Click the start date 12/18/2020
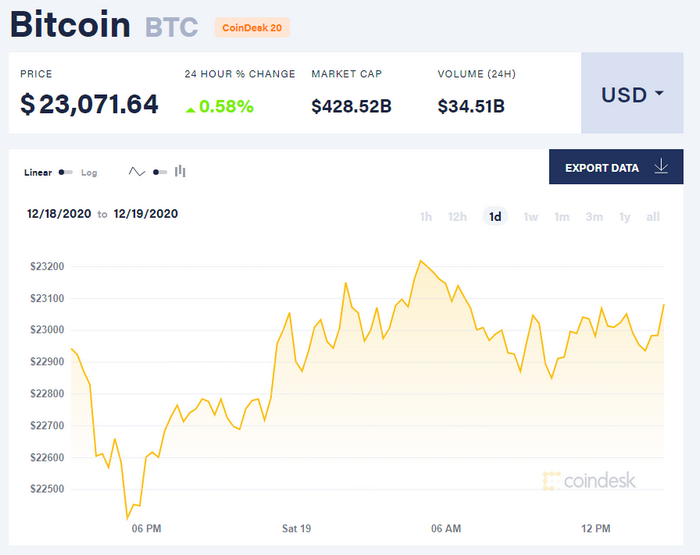 (x=58, y=214)
